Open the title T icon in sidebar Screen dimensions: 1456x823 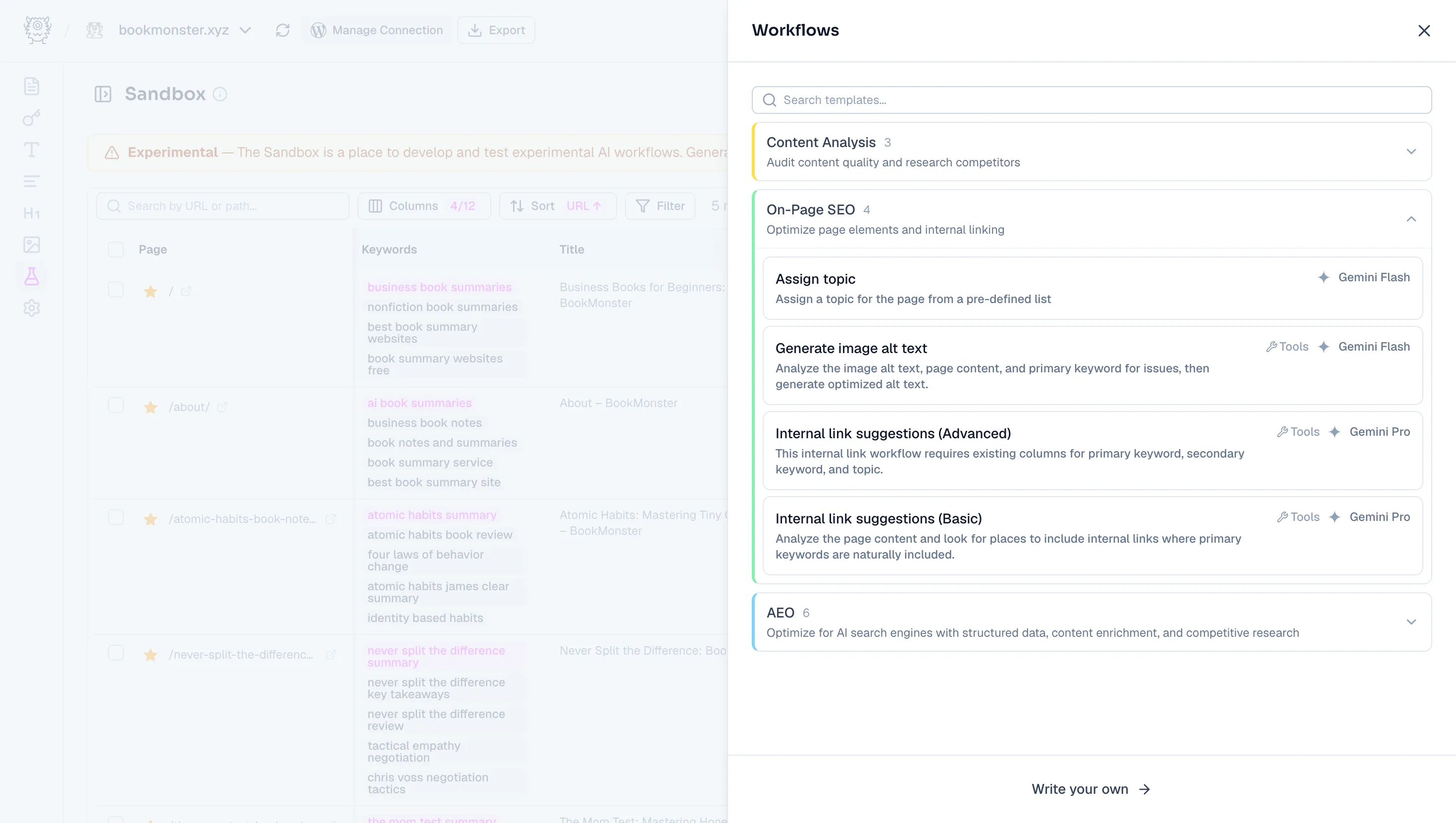tap(32, 150)
